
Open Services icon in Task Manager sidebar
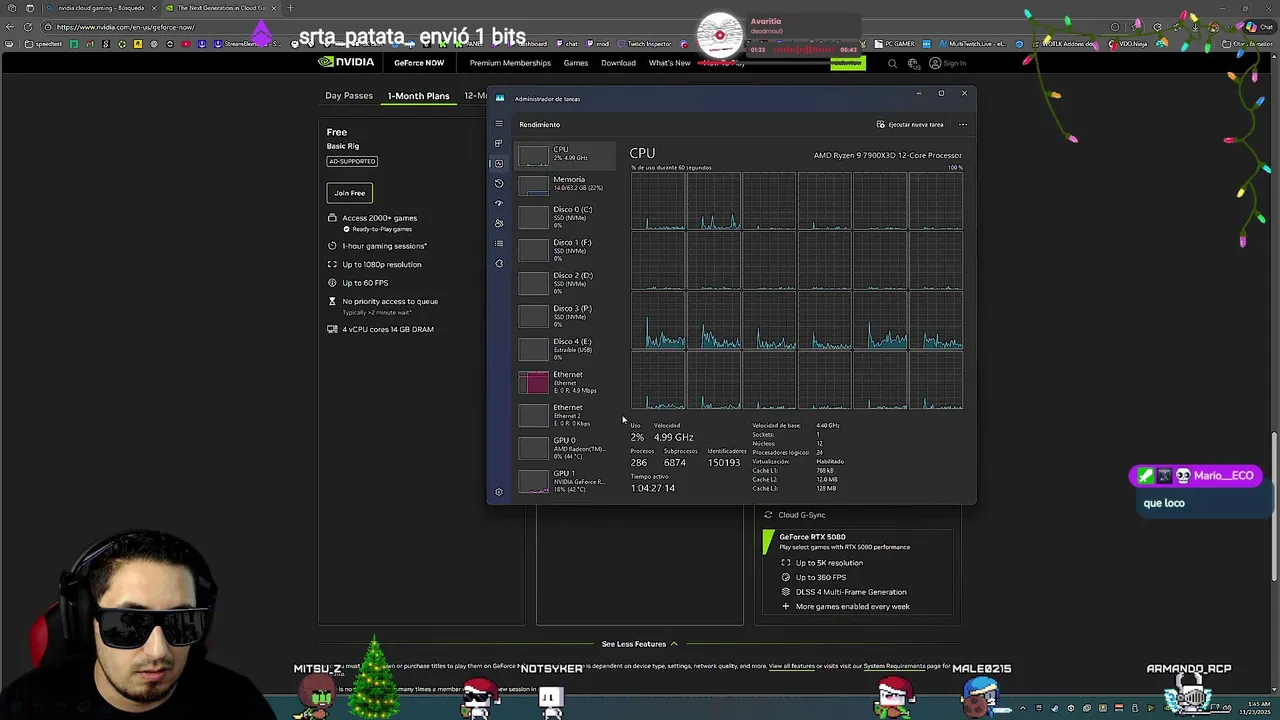click(x=499, y=263)
